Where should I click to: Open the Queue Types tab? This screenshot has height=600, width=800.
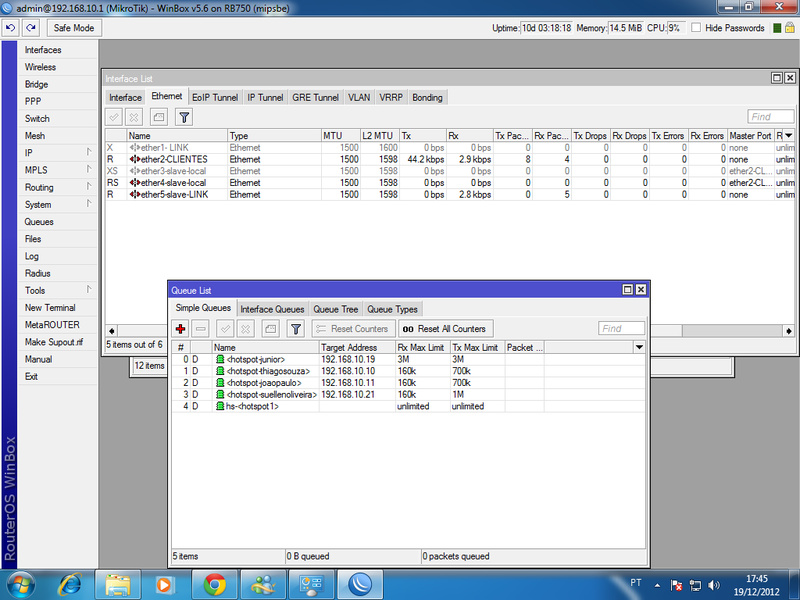[x=392, y=309]
